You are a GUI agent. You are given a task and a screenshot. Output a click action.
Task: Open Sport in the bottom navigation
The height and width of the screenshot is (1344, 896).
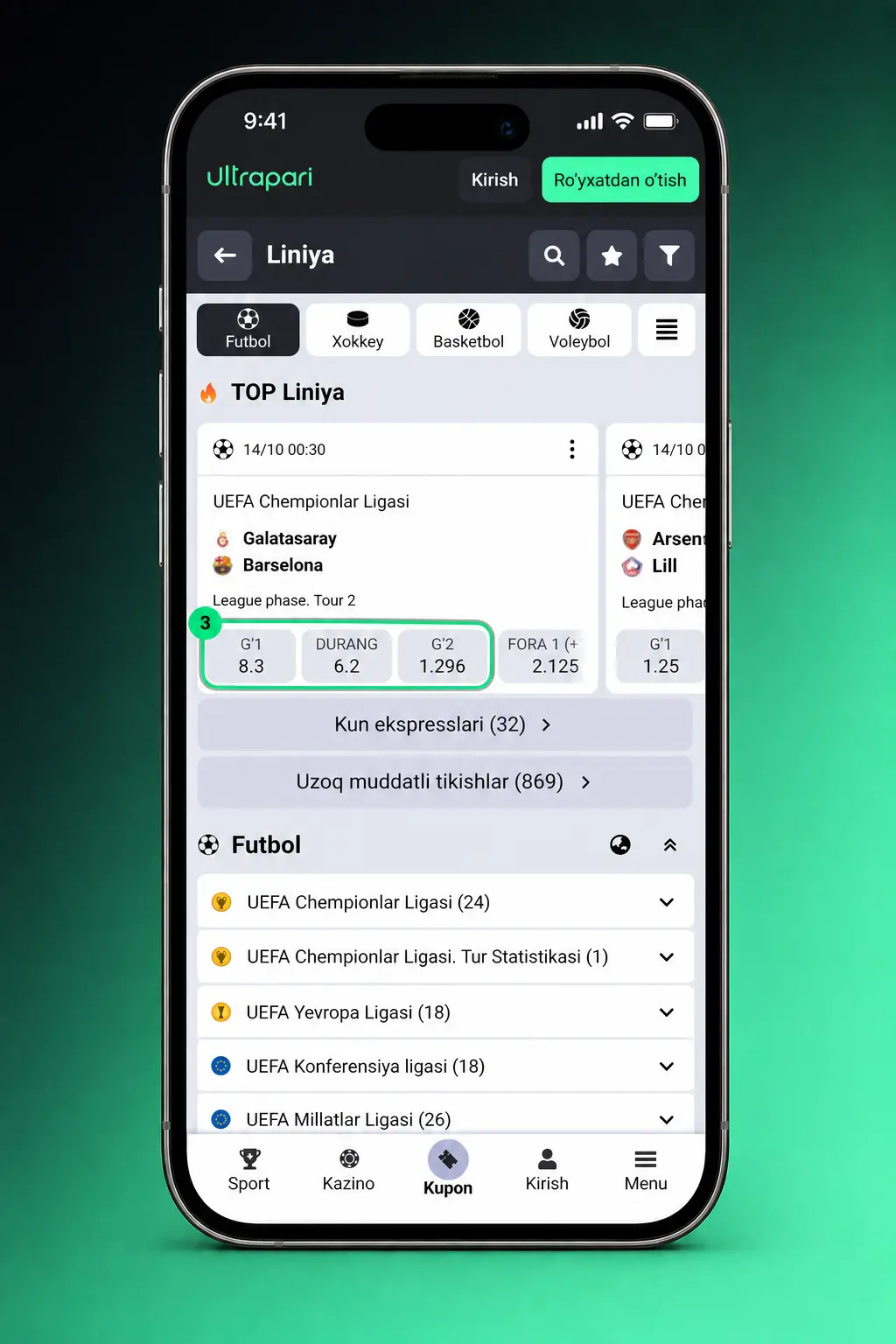248,1171
